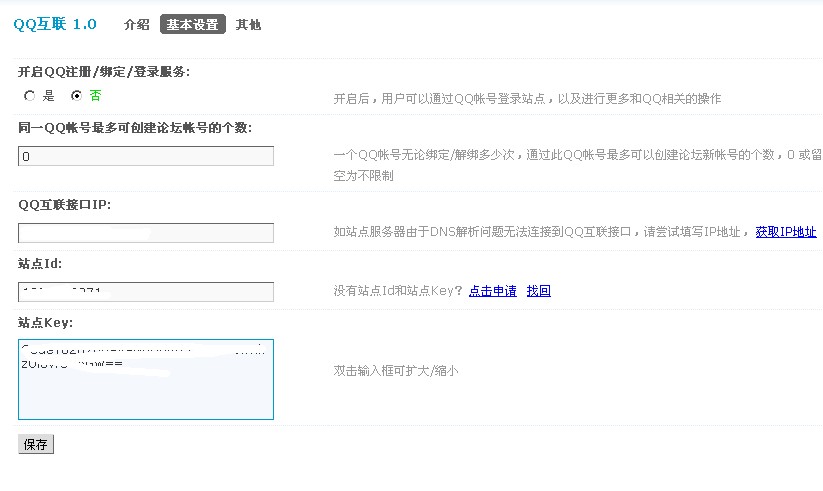
Task: Click the QQ互联接口IP input field
Action: (x=146, y=233)
